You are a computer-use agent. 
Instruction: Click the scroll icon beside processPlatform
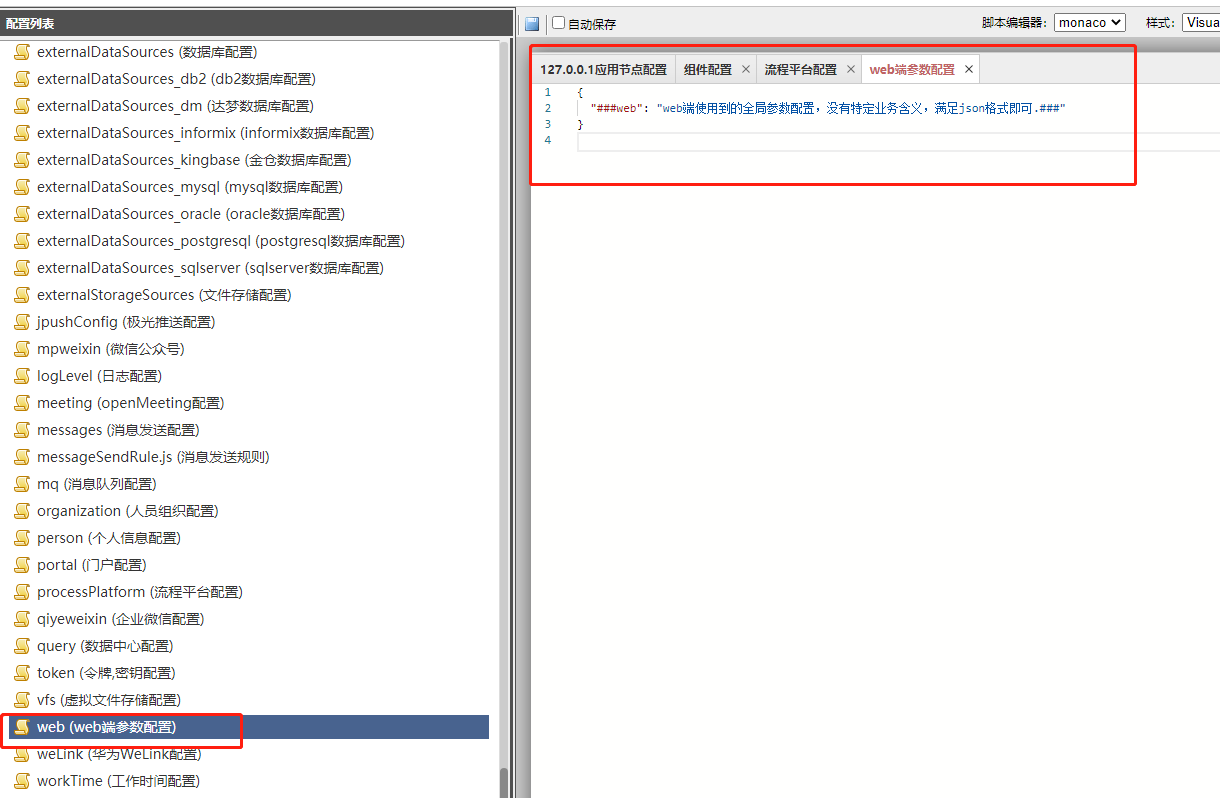(22, 592)
